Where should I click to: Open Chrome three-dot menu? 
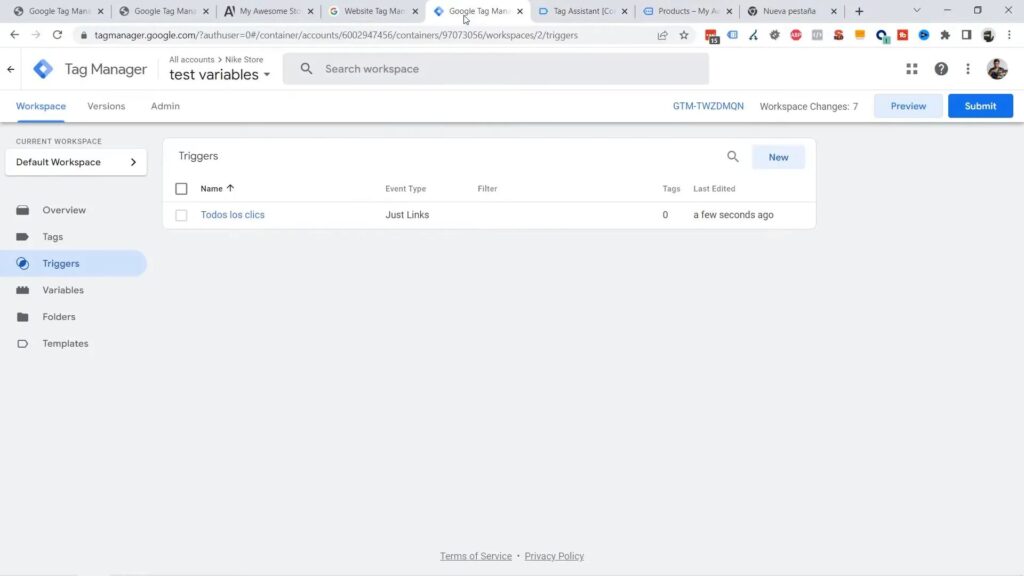[x=1009, y=35]
